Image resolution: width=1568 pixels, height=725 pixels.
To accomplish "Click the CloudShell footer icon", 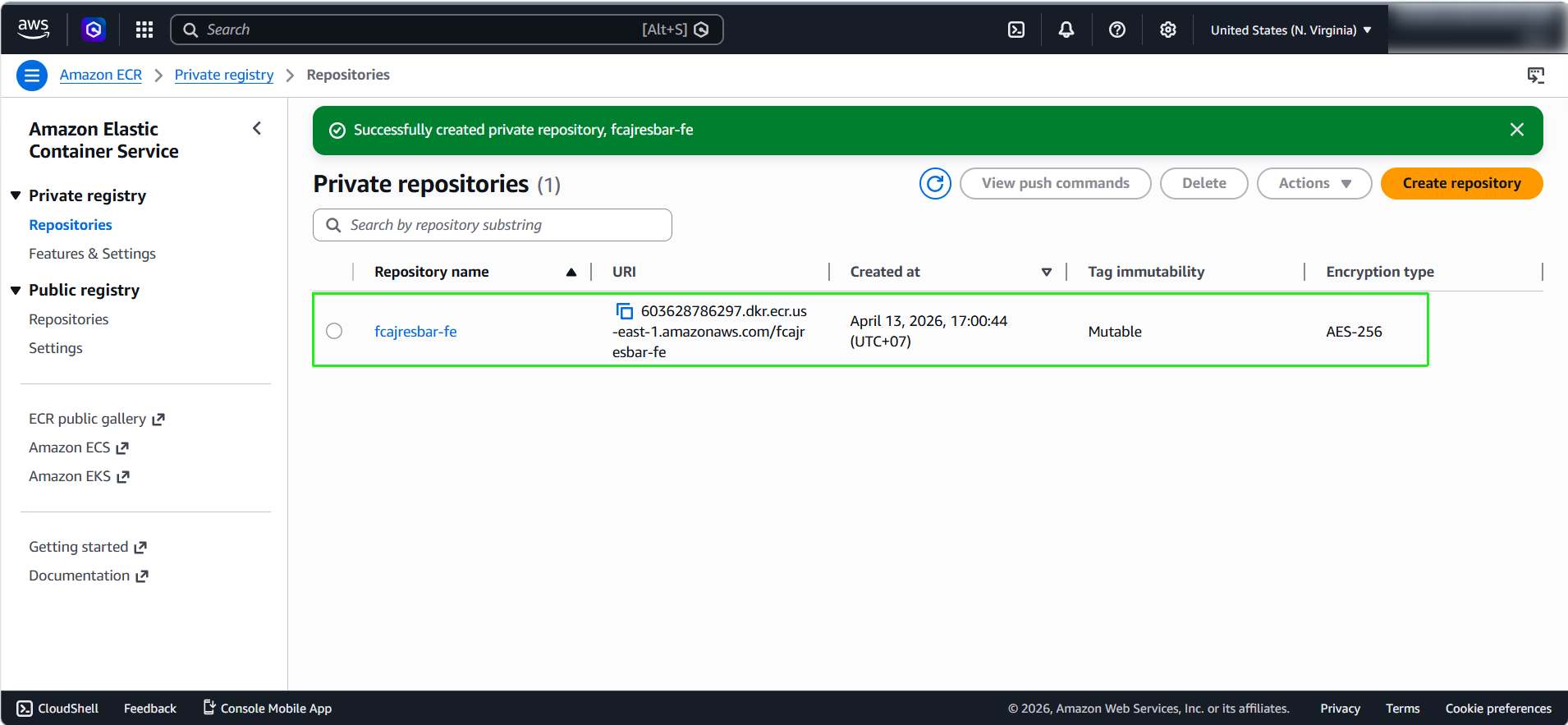I will [x=25, y=709].
